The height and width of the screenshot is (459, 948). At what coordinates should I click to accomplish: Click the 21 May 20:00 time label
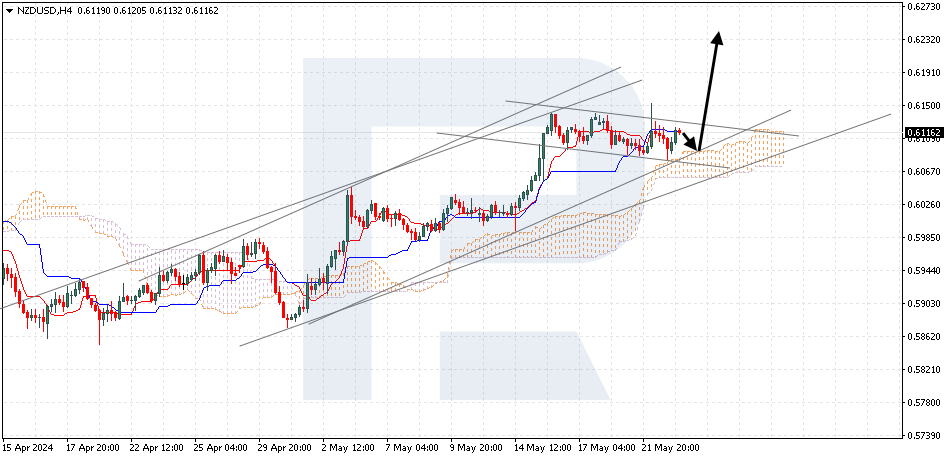pyautogui.click(x=669, y=448)
